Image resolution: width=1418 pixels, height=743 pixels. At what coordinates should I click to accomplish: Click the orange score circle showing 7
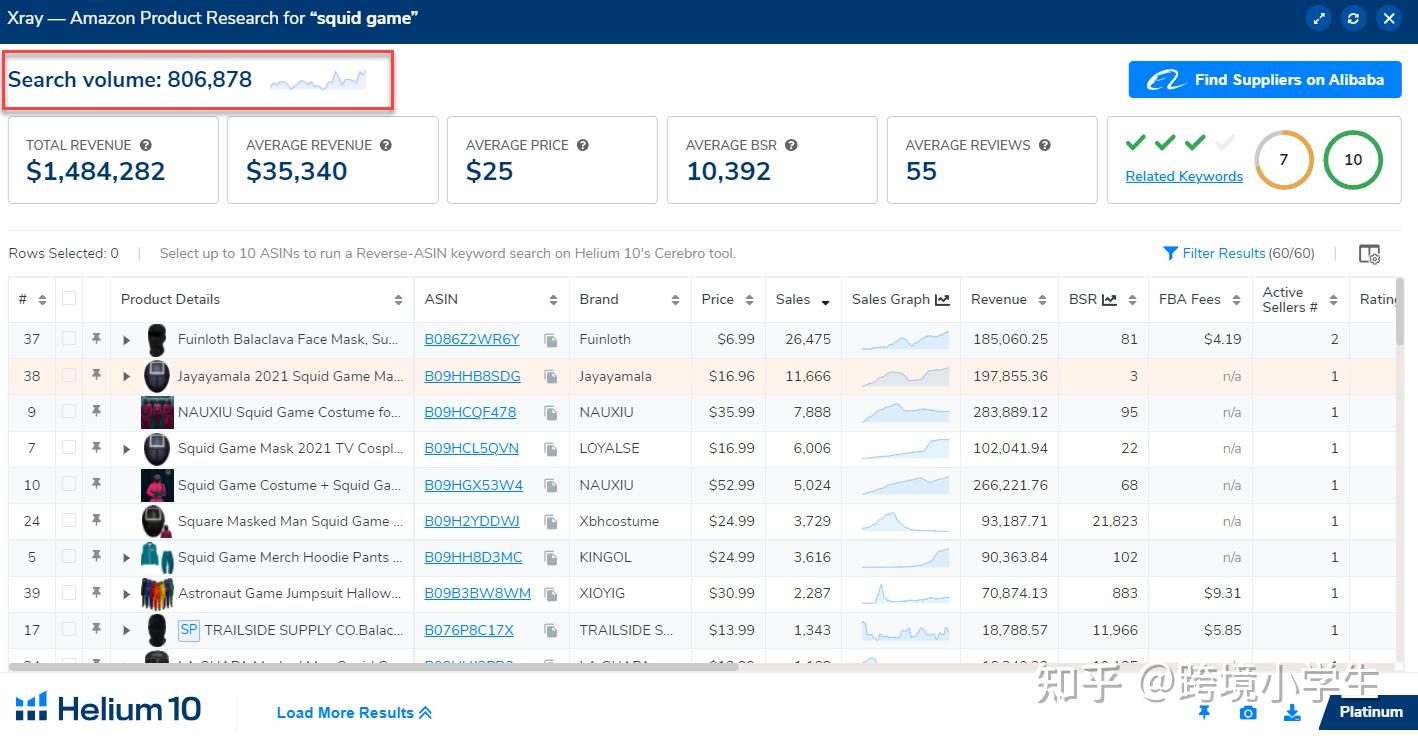(1284, 159)
